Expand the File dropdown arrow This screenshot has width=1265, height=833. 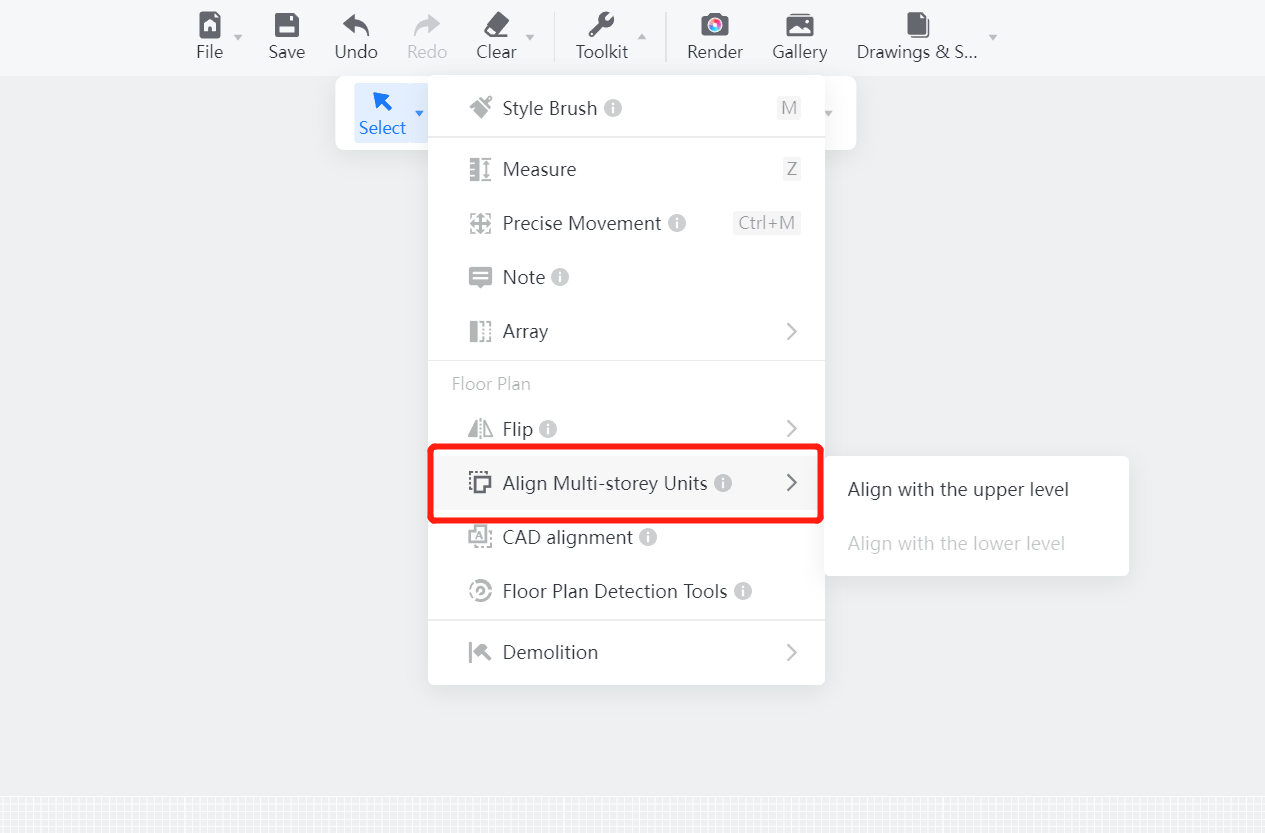pos(238,38)
